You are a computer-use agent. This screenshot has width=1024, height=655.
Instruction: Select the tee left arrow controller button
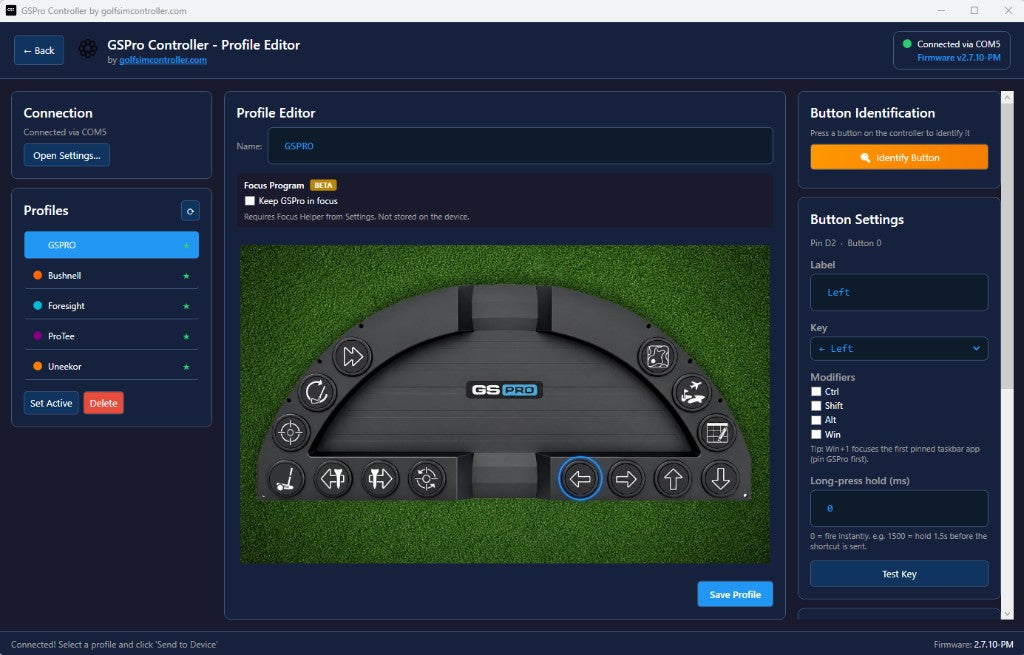(x=333, y=479)
